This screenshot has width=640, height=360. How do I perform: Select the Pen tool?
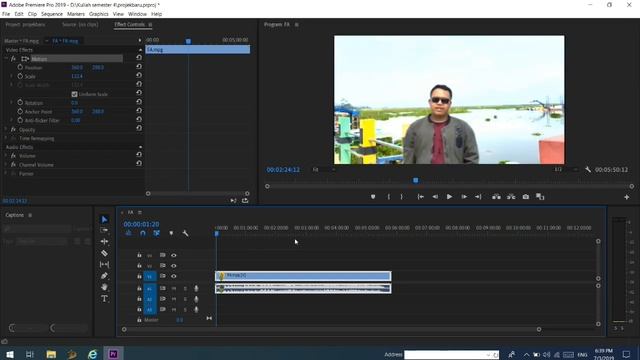pyautogui.click(x=104, y=276)
